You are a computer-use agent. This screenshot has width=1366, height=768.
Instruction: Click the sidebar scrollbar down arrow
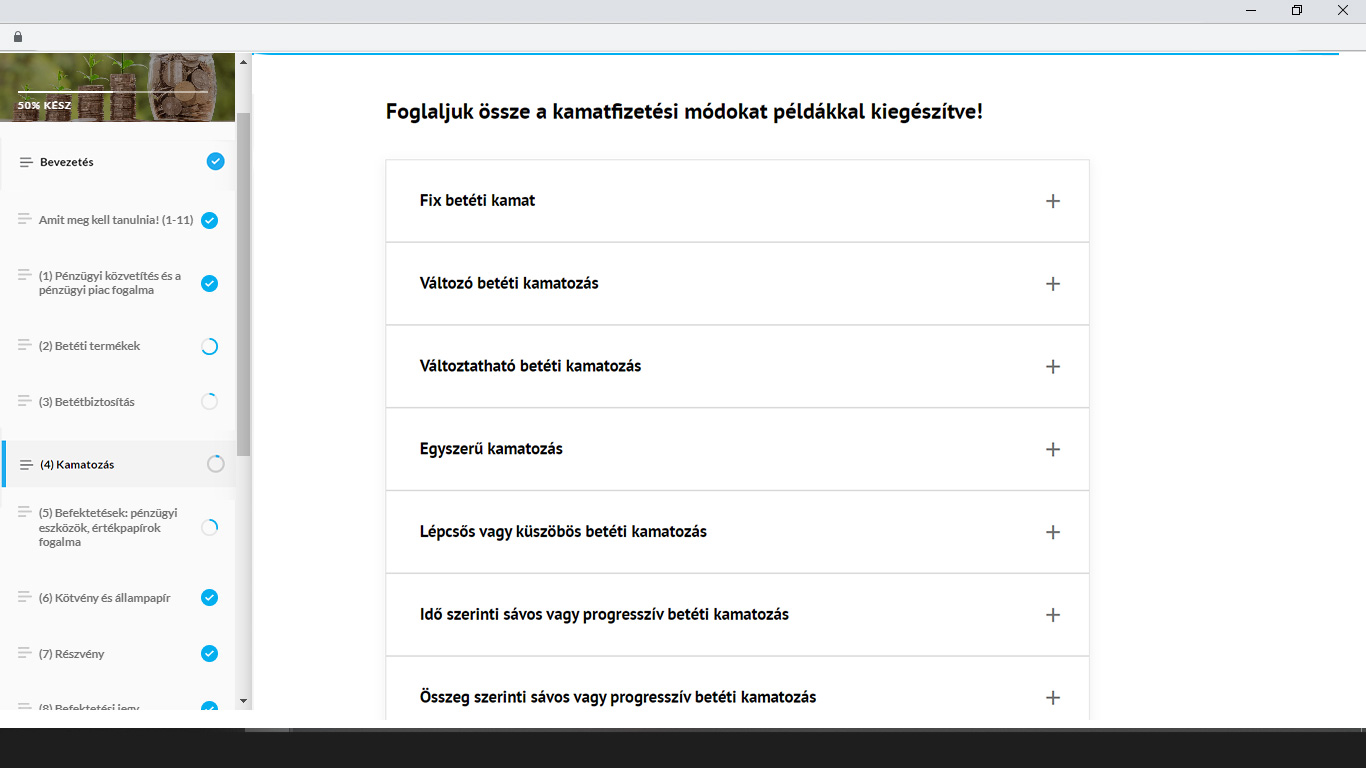coord(244,702)
